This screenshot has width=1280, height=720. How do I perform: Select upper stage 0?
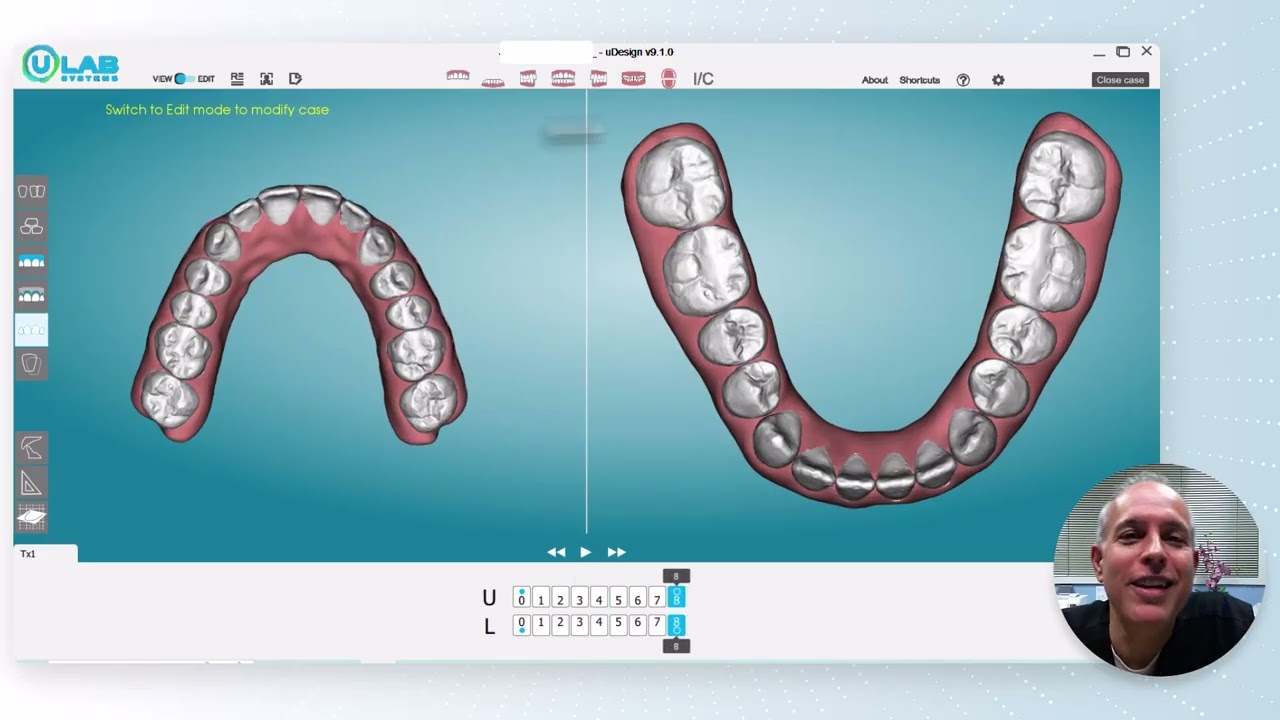(521, 598)
